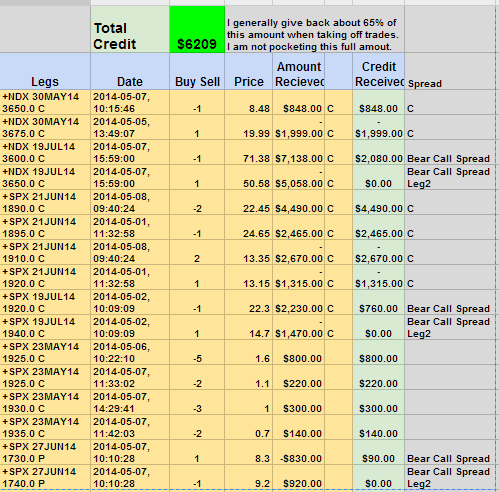The image size is (499, 492).
Task: Select the $2,230.00 amount received cell
Action: pyautogui.click(x=299, y=302)
